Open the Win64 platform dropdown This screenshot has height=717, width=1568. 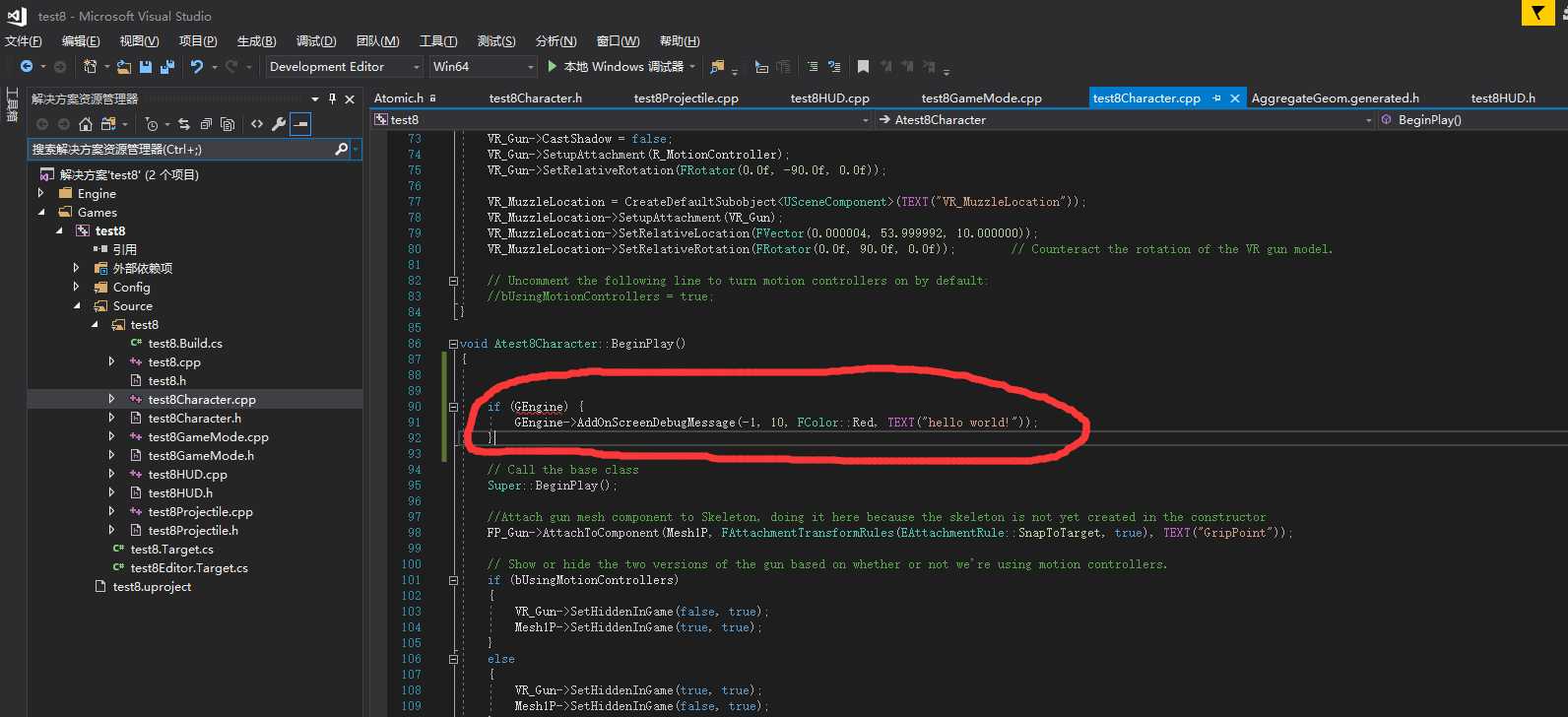click(x=483, y=66)
